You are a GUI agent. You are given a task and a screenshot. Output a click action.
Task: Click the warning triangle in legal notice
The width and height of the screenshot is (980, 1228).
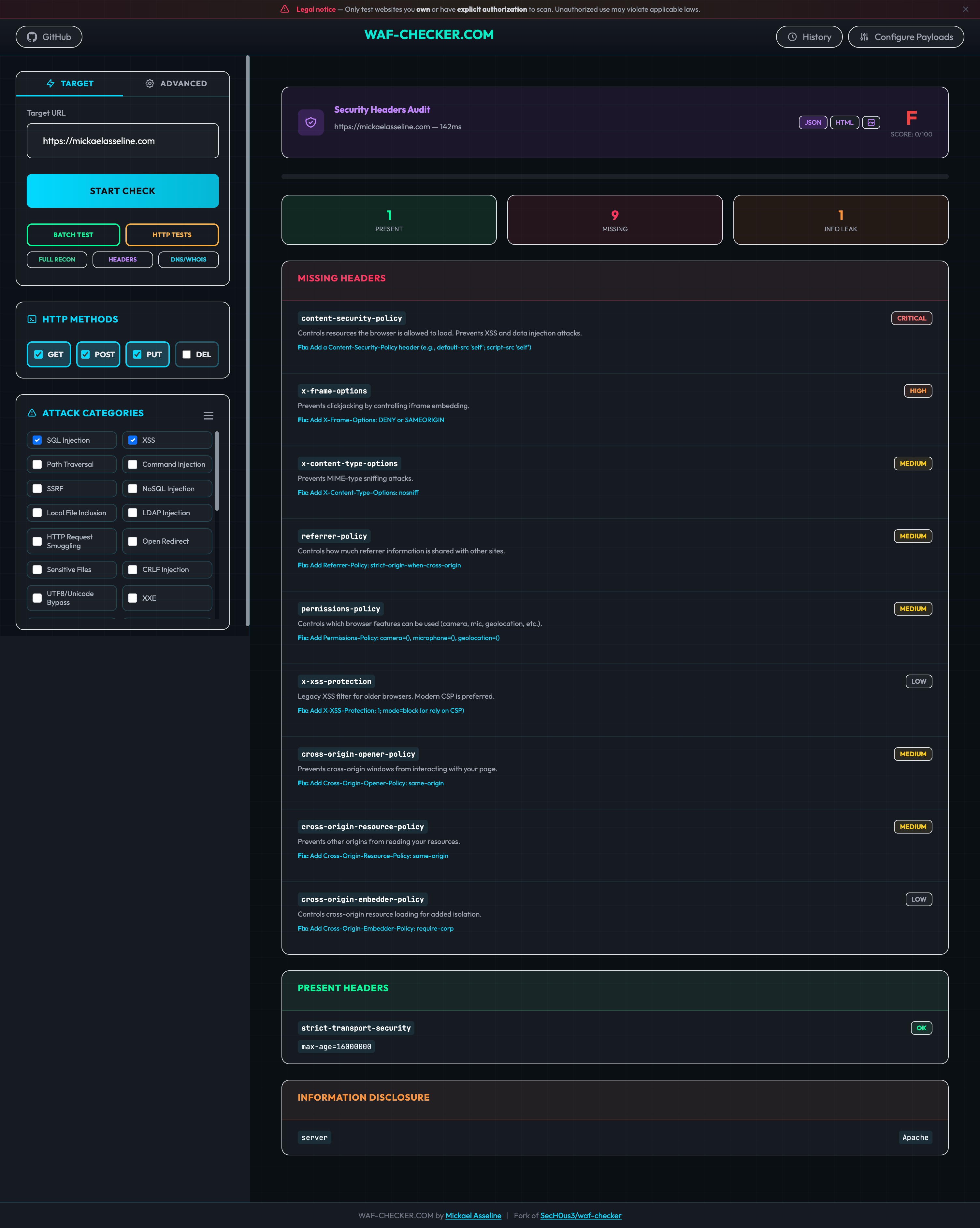point(285,9)
